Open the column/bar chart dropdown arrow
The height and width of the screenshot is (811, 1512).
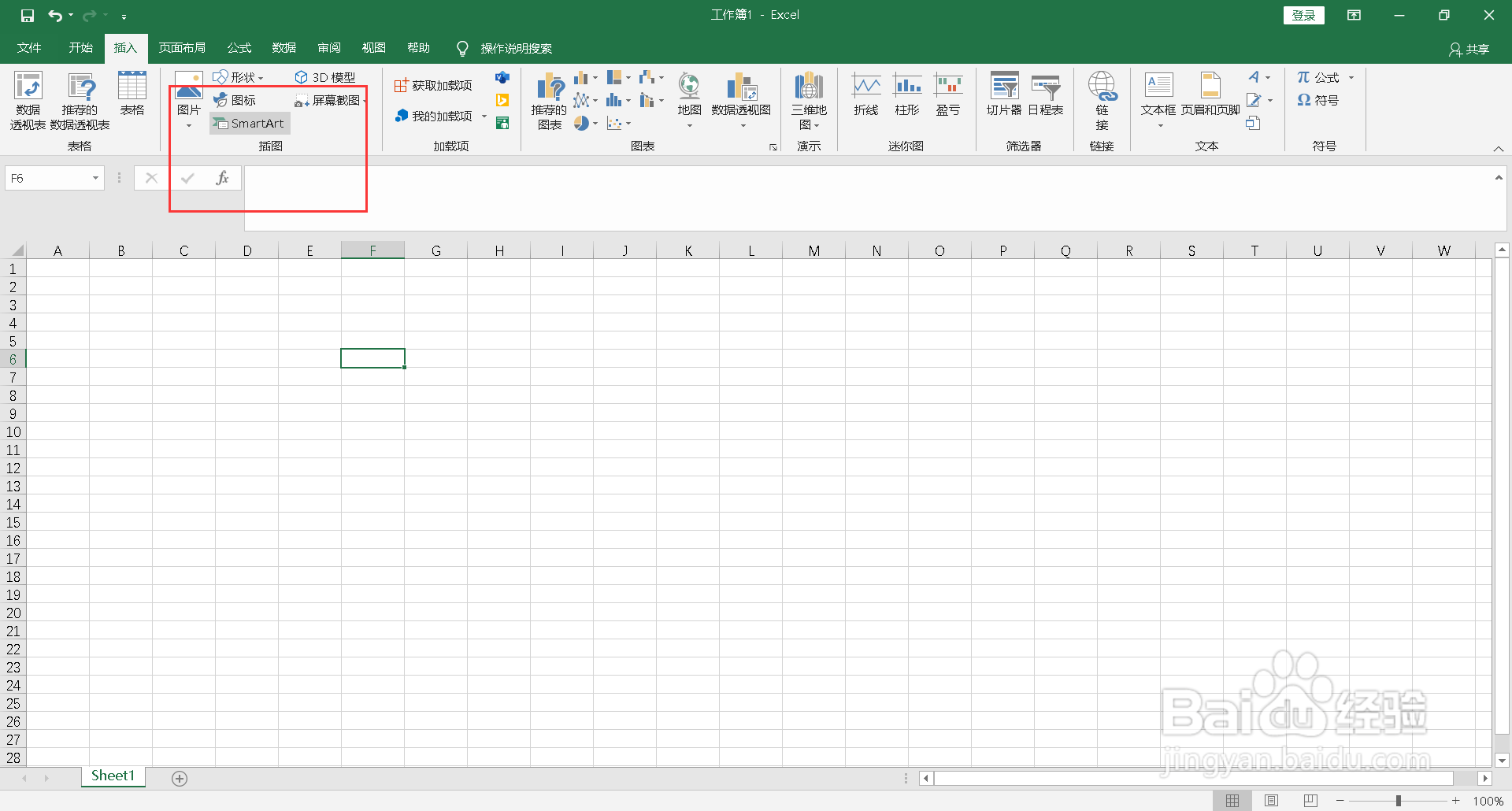595,78
